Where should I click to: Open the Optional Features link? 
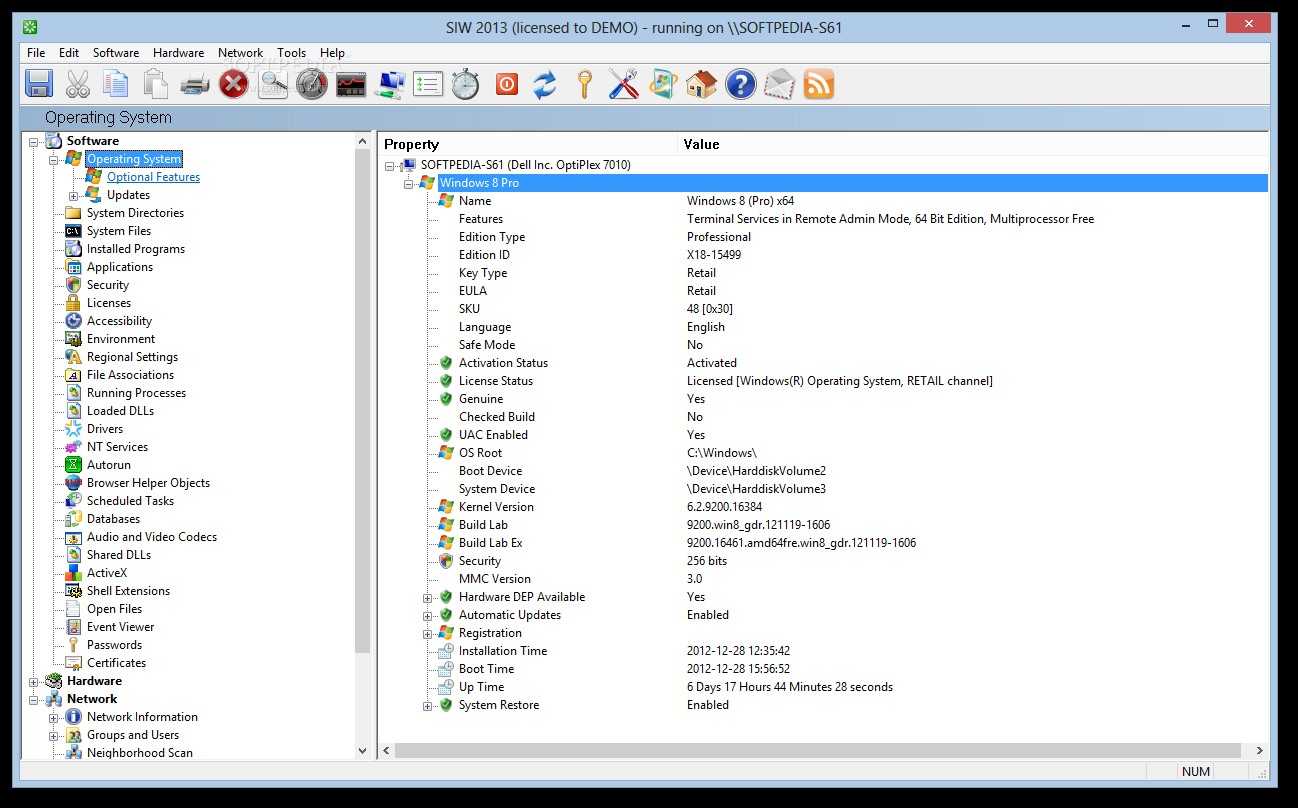(153, 177)
